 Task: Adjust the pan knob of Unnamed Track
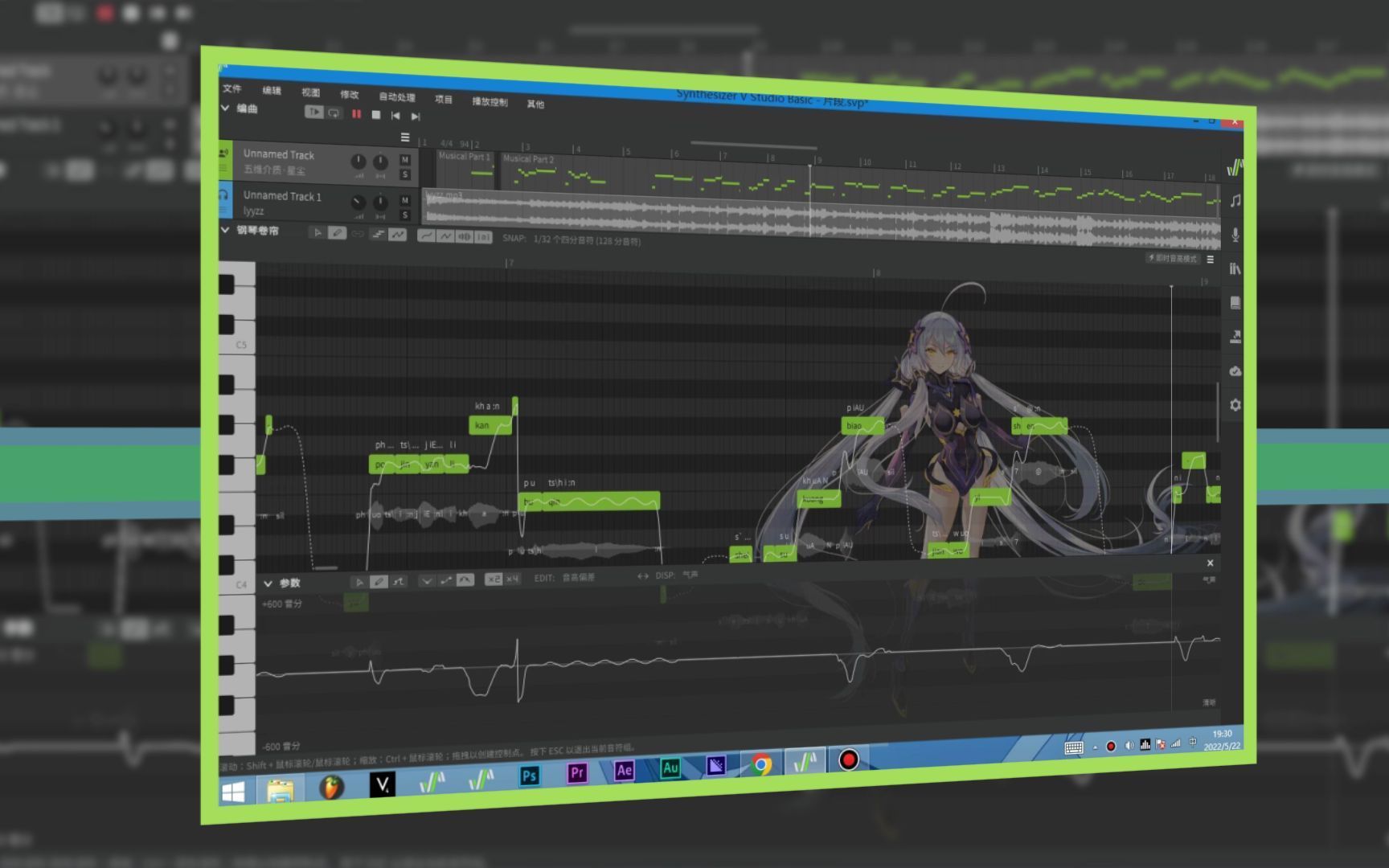(380, 162)
